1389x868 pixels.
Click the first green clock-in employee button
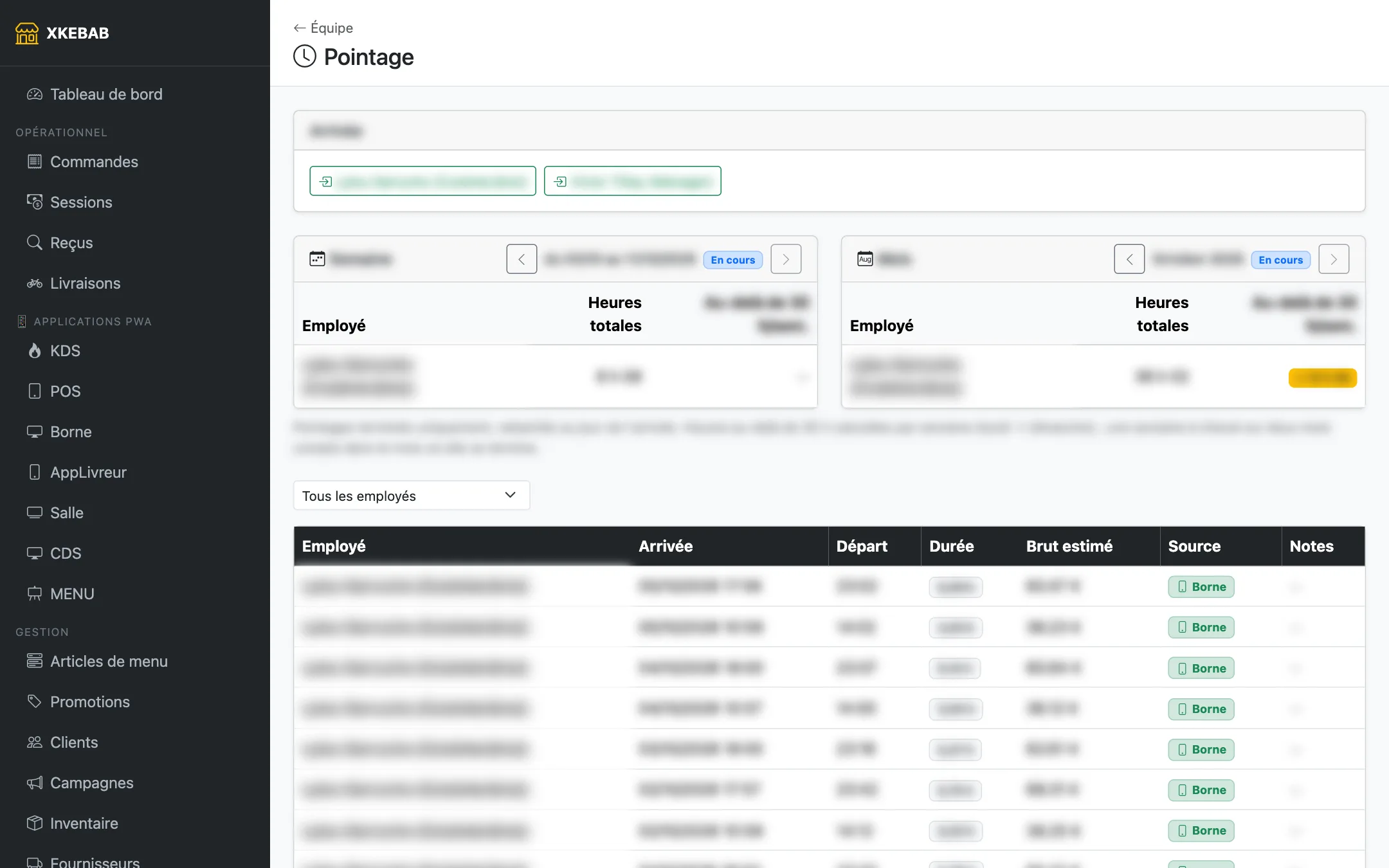[422, 181]
